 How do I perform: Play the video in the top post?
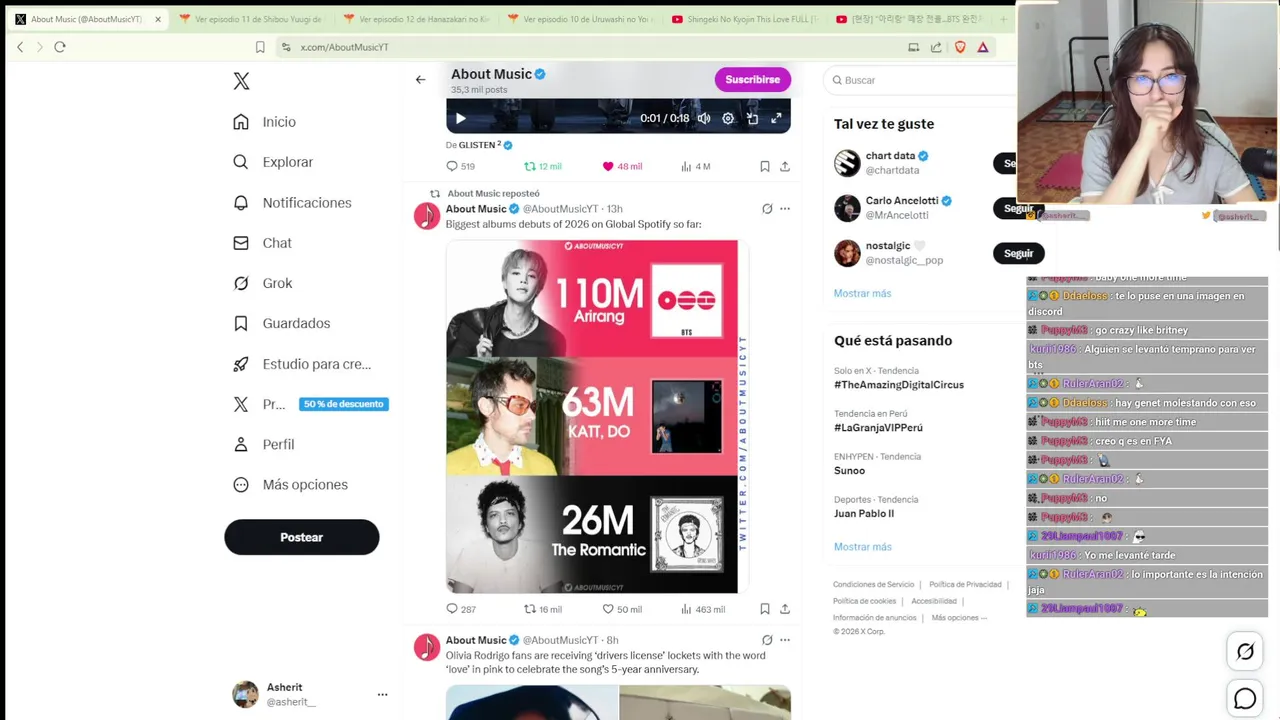(460, 118)
